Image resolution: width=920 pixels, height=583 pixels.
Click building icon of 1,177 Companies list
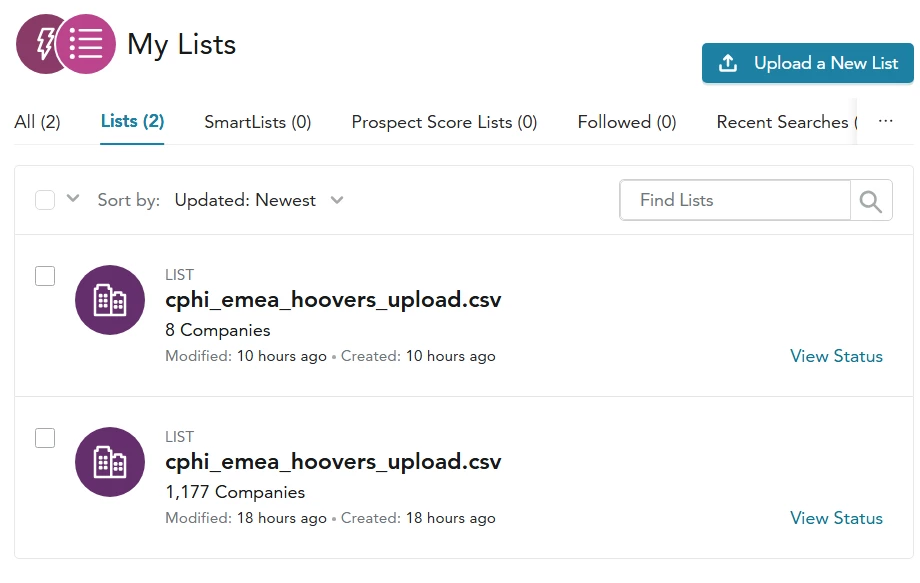click(110, 462)
